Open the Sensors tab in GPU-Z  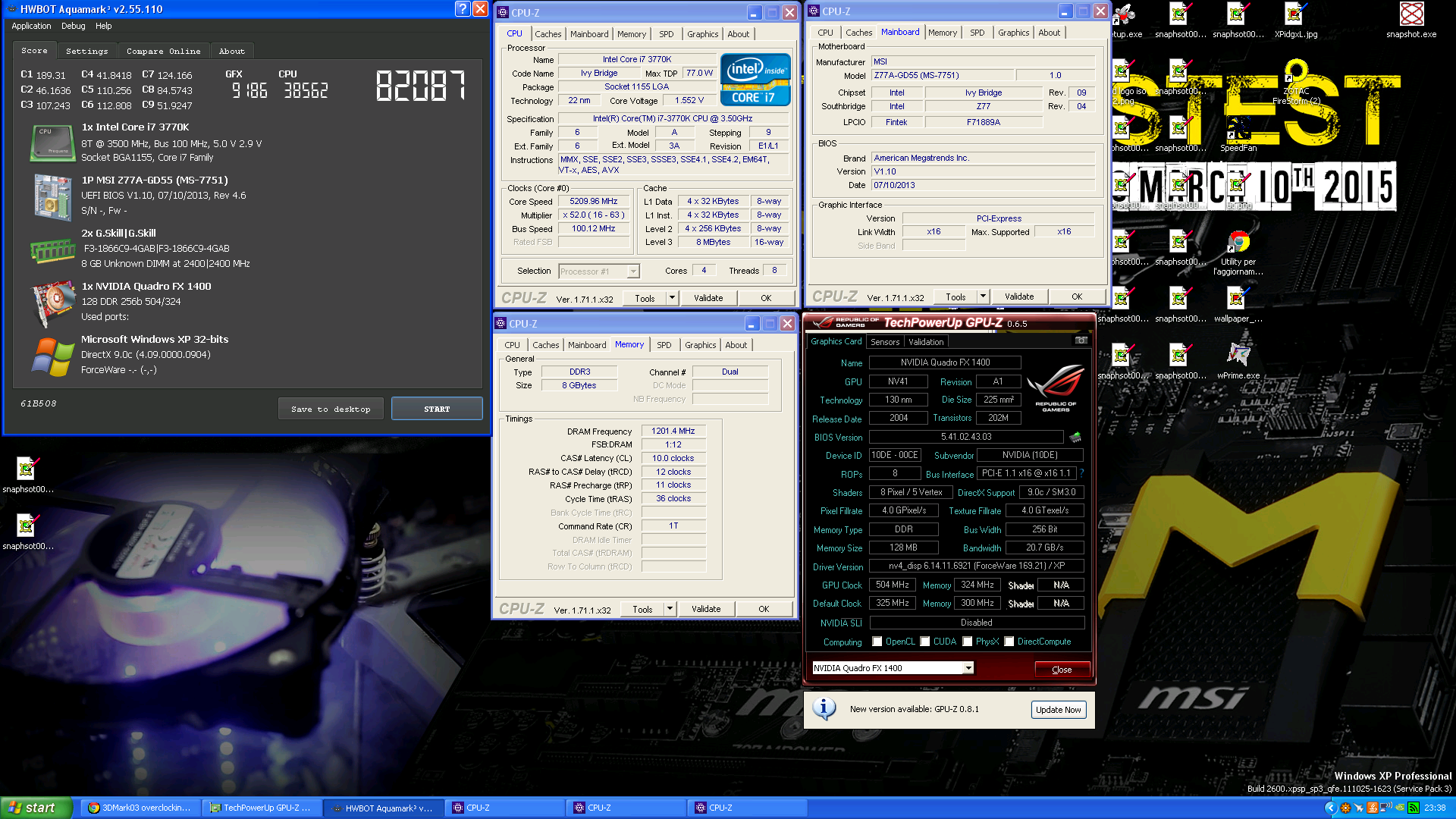coord(885,342)
